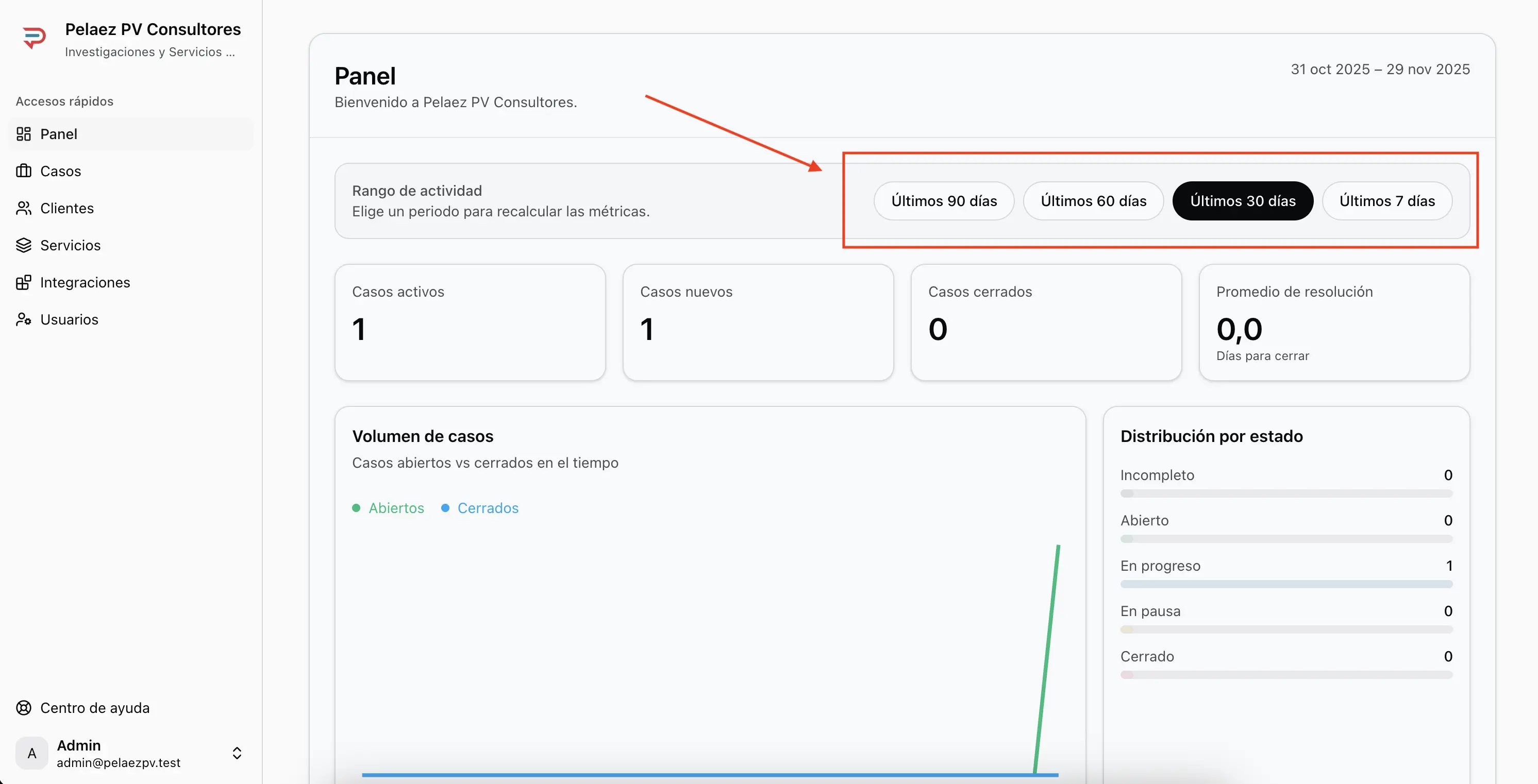Screen dimensions: 1538x784
Task: Click the Casos briefcase icon
Action: coord(23,171)
